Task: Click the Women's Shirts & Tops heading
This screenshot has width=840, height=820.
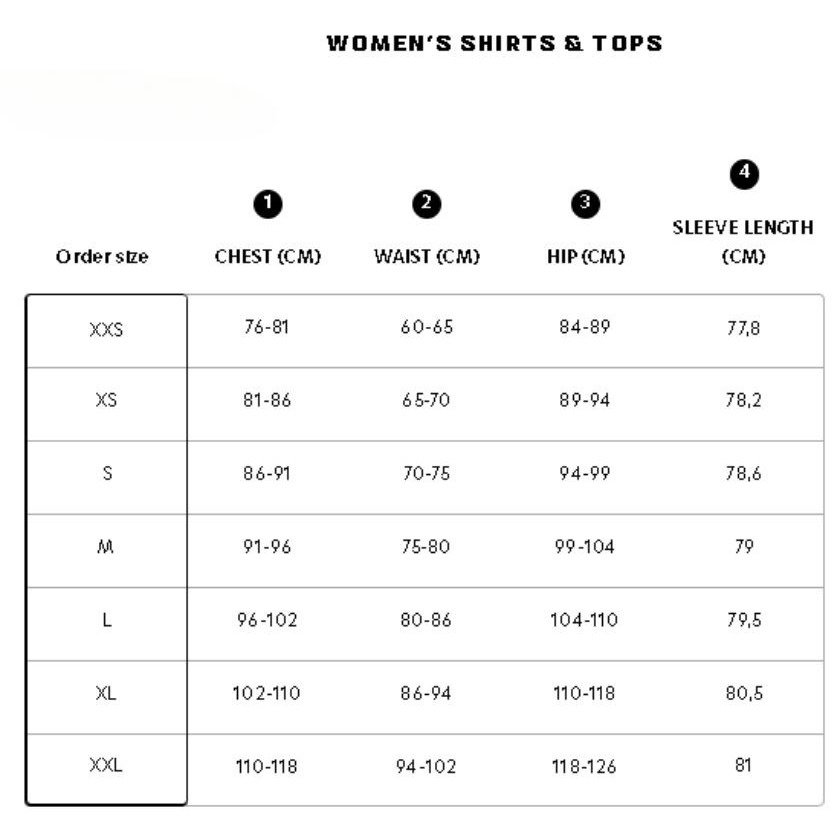Action: pyautogui.click(x=494, y=44)
